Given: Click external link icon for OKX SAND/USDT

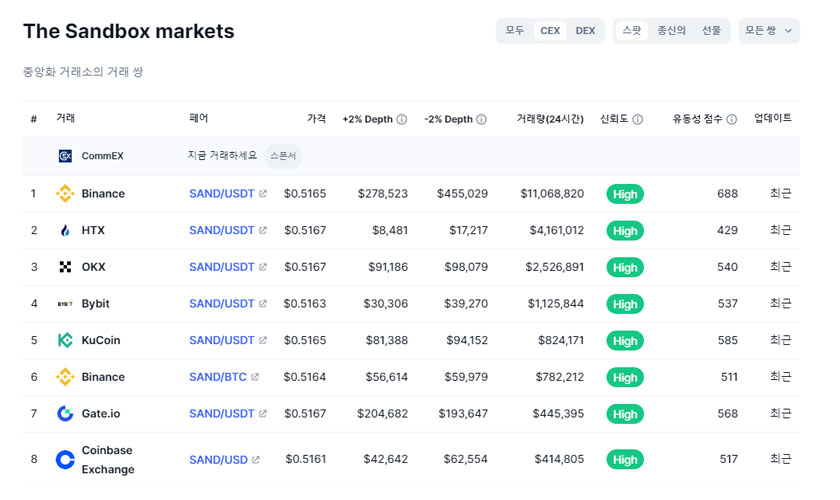Looking at the screenshot, I should [x=262, y=267].
